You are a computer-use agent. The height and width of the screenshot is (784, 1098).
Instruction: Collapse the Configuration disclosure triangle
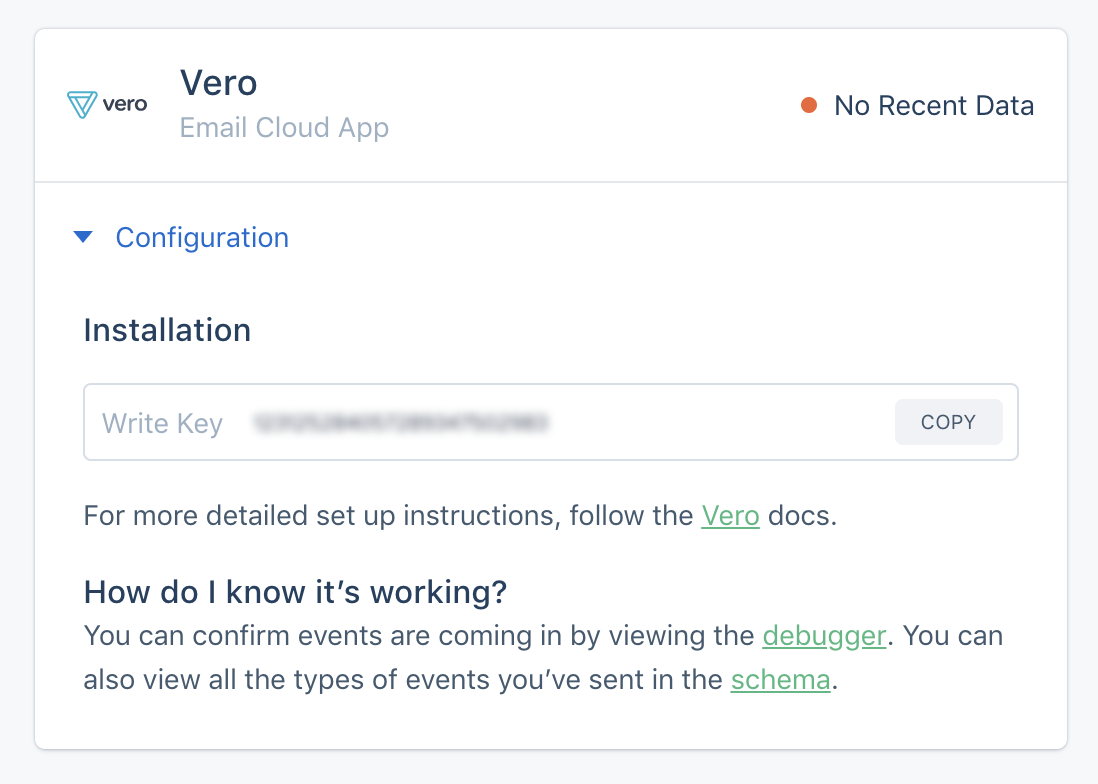(x=84, y=238)
